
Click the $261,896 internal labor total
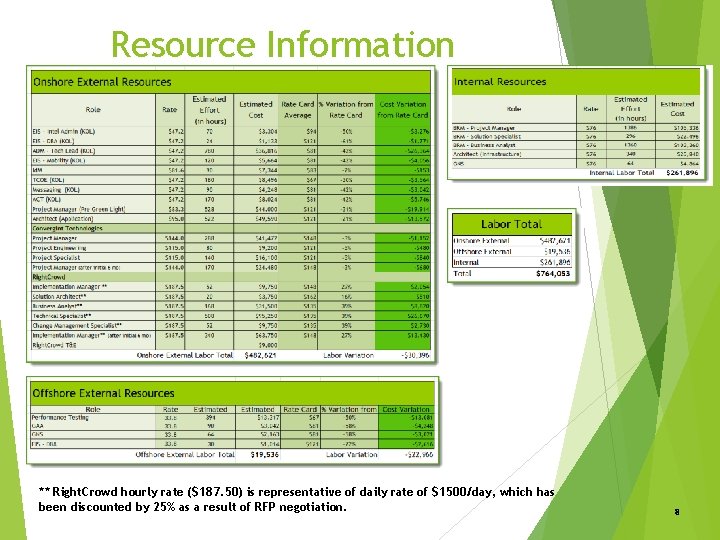pyautogui.click(x=682, y=173)
